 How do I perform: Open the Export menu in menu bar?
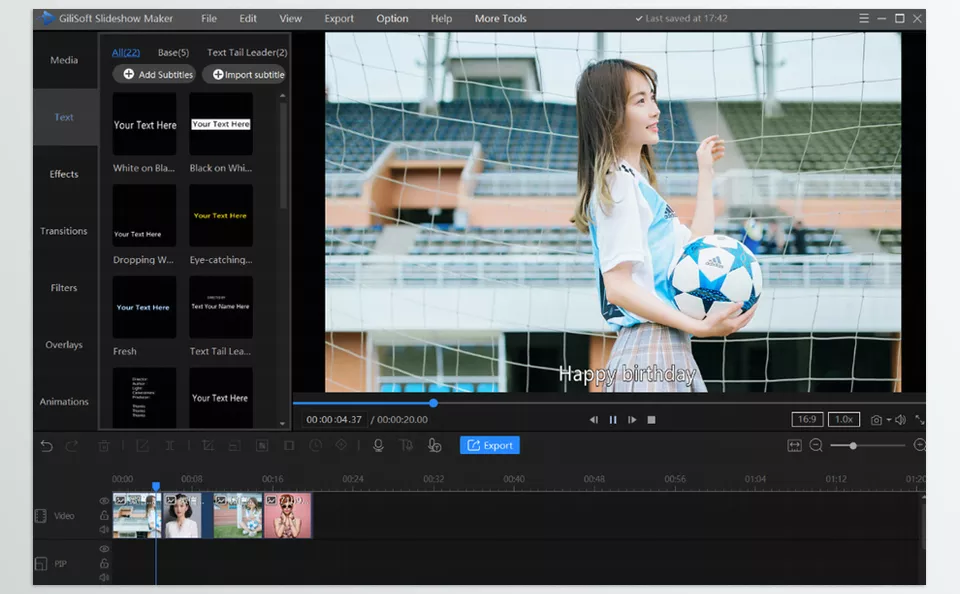coord(339,18)
